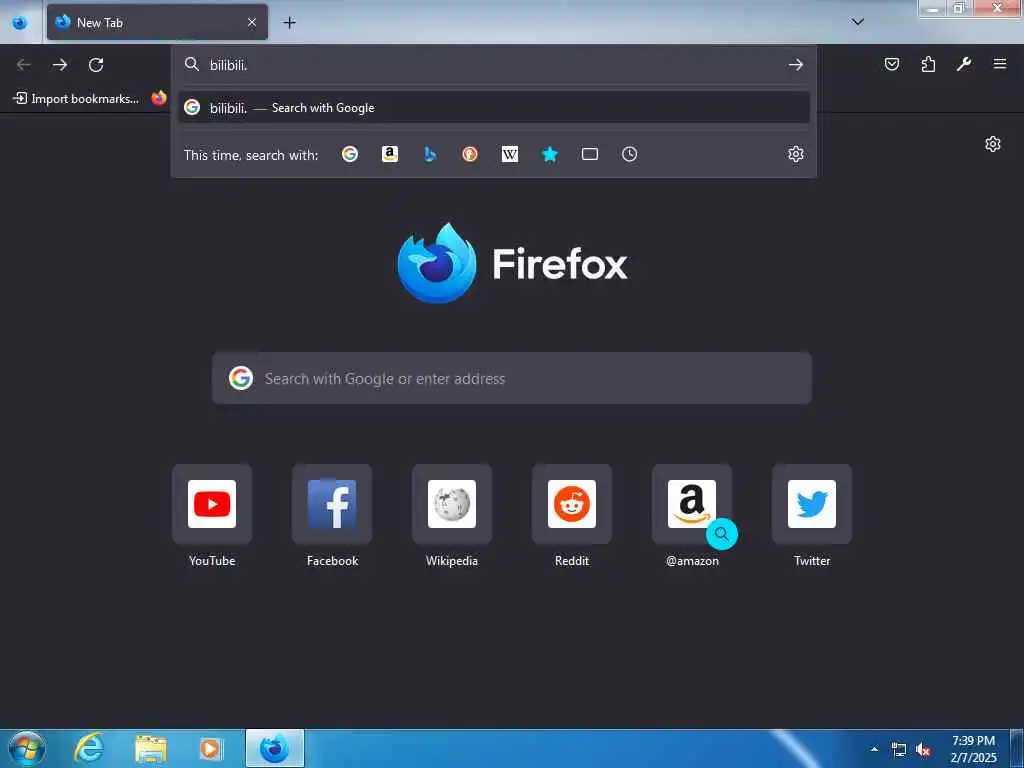Search this time in History

630,154
